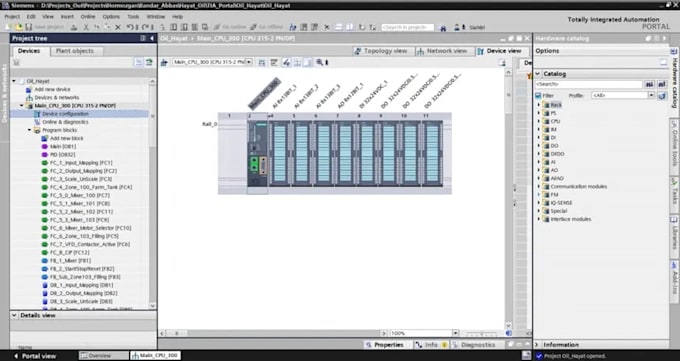This screenshot has width=680, height=361.
Task: Click the Search in project input field
Action: (x=408, y=27)
